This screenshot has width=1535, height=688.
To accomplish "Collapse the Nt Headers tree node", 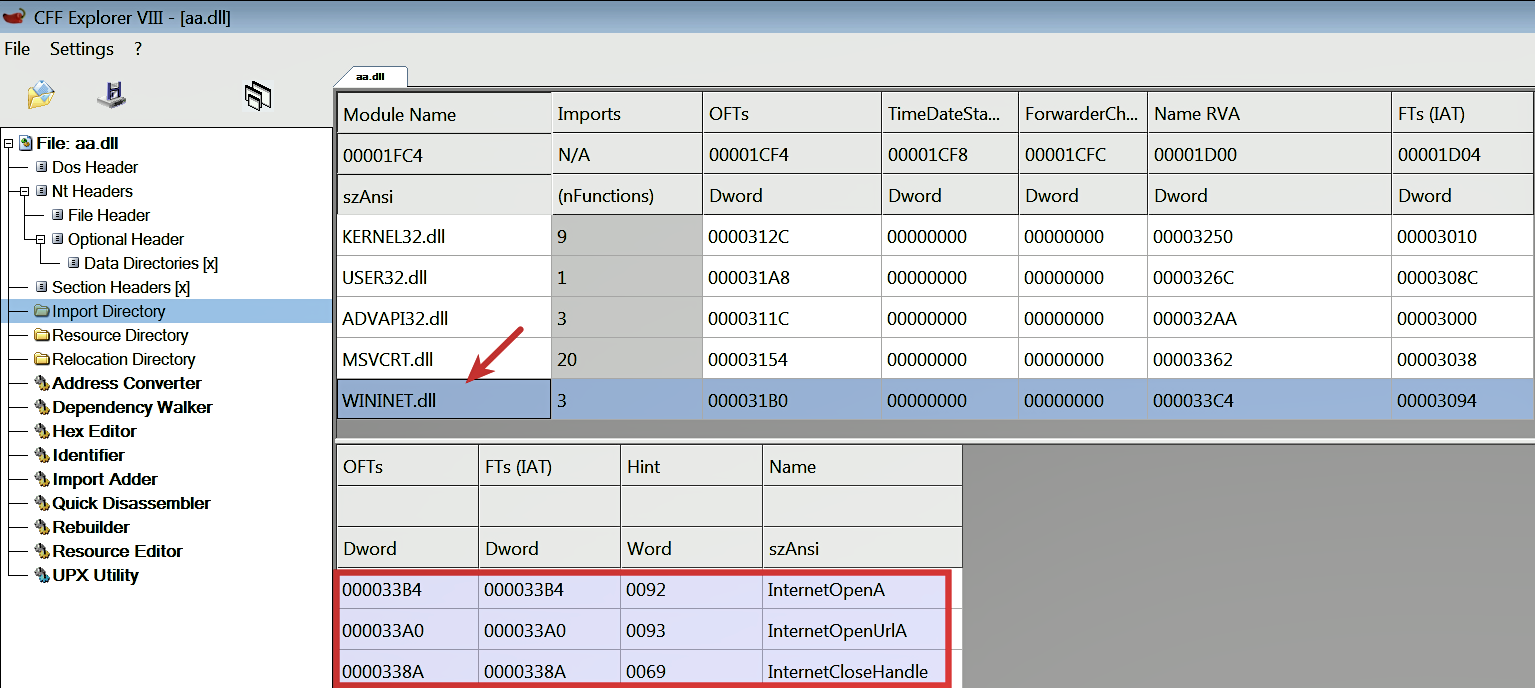I will [25, 191].
